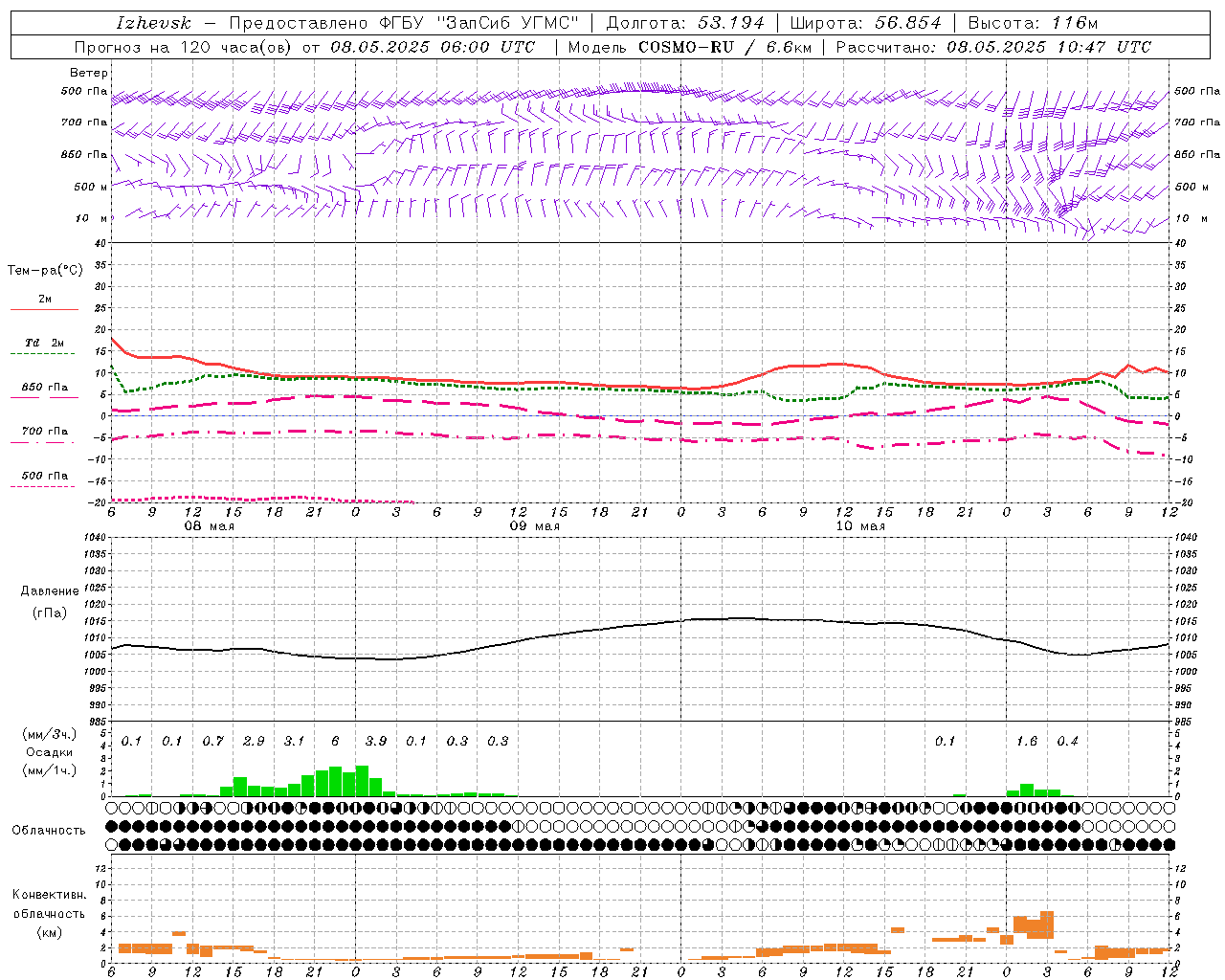This screenshot has width=1225, height=980.
Task: Click the pink dotted line sample under legend '500 гПа'
Action: tap(43, 486)
